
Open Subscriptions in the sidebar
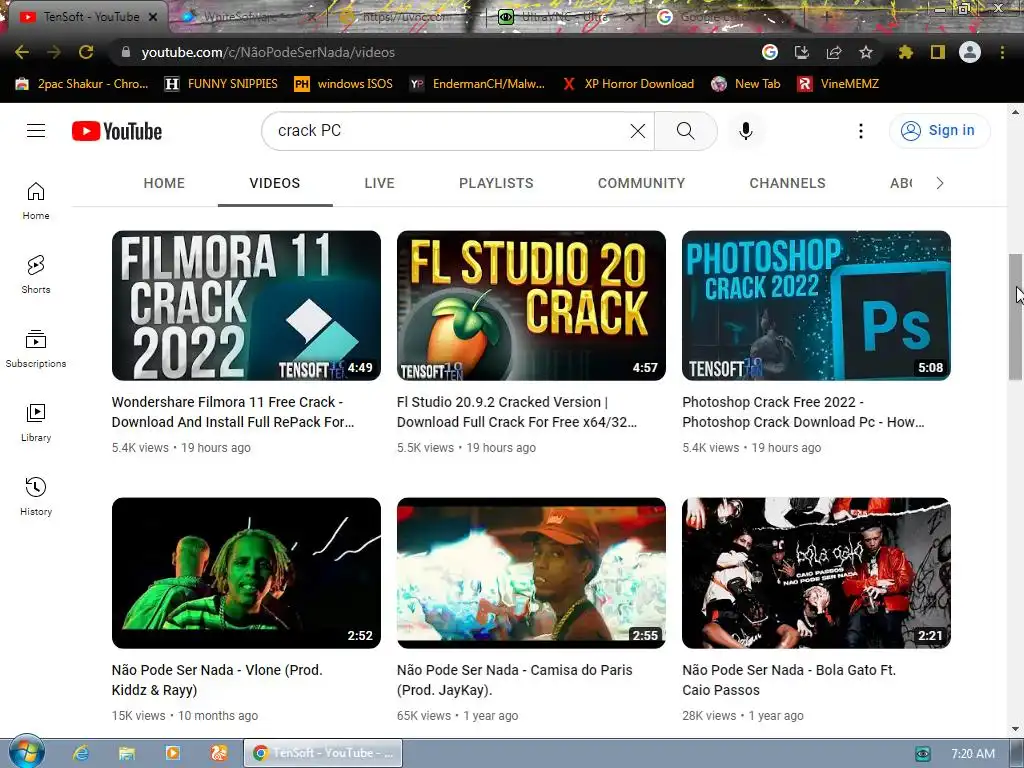click(36, 349)
